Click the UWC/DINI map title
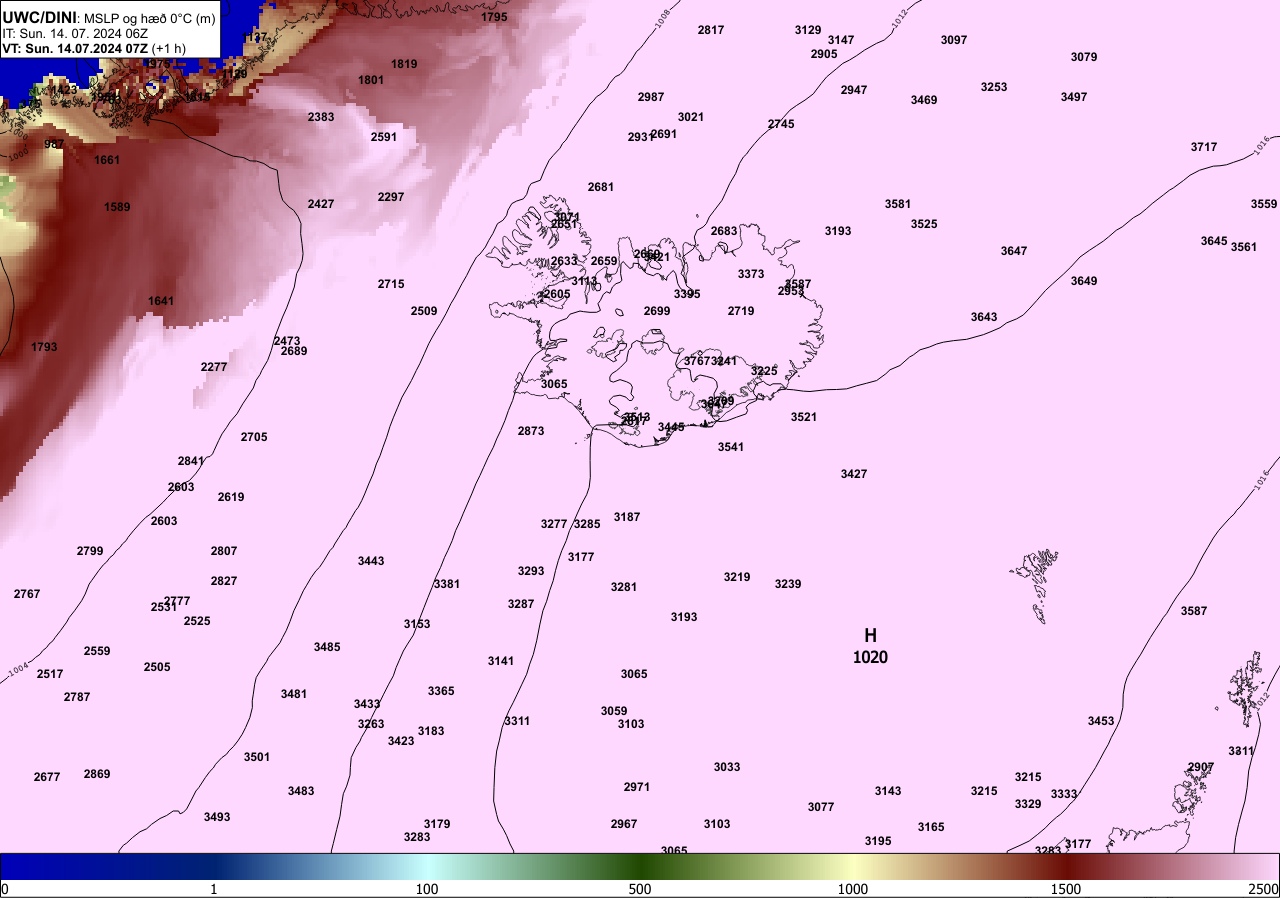This screenshot has height=898, width=1280. point(39,16)
